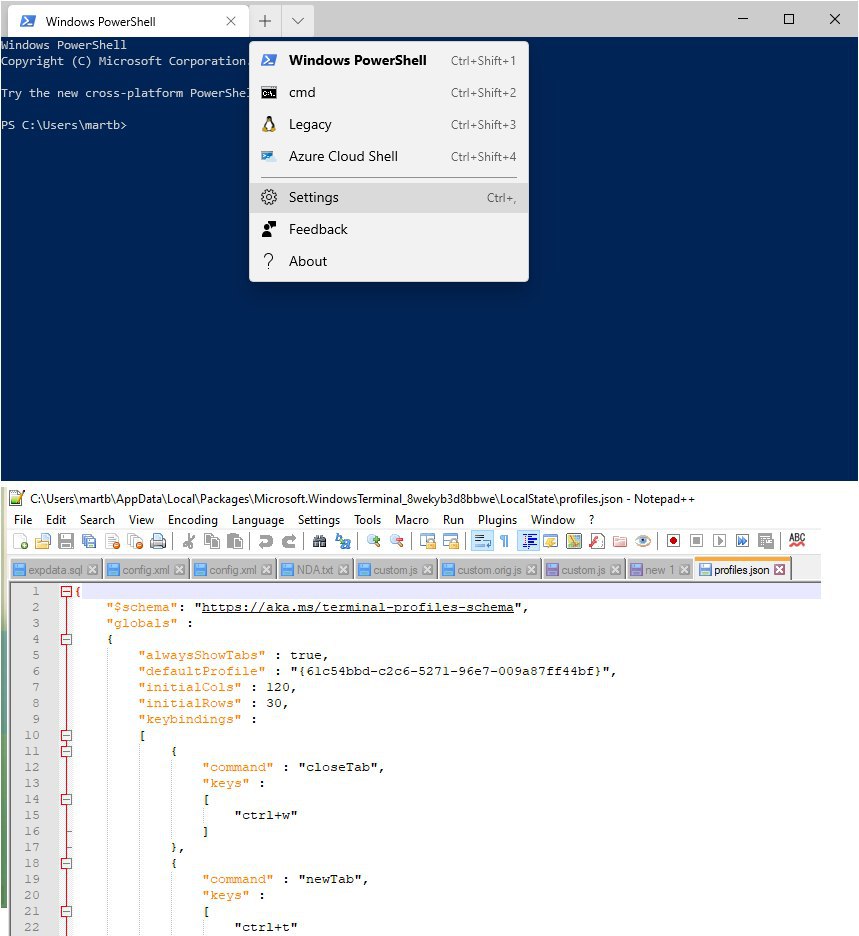Click the Save recorded macro icon
This screenshot has height=936, width=859.
pyautogui.click(x=765, y=541)
